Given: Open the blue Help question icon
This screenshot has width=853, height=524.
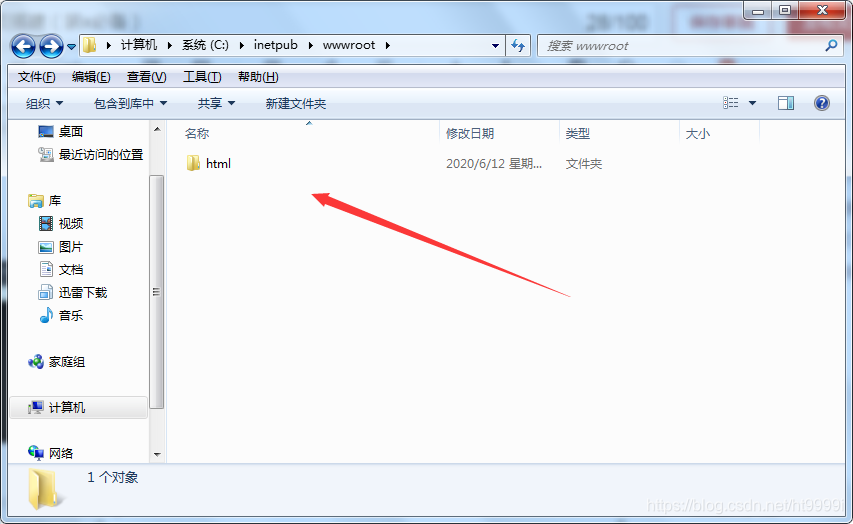Looking at the screenshot, I should point(821,103).
